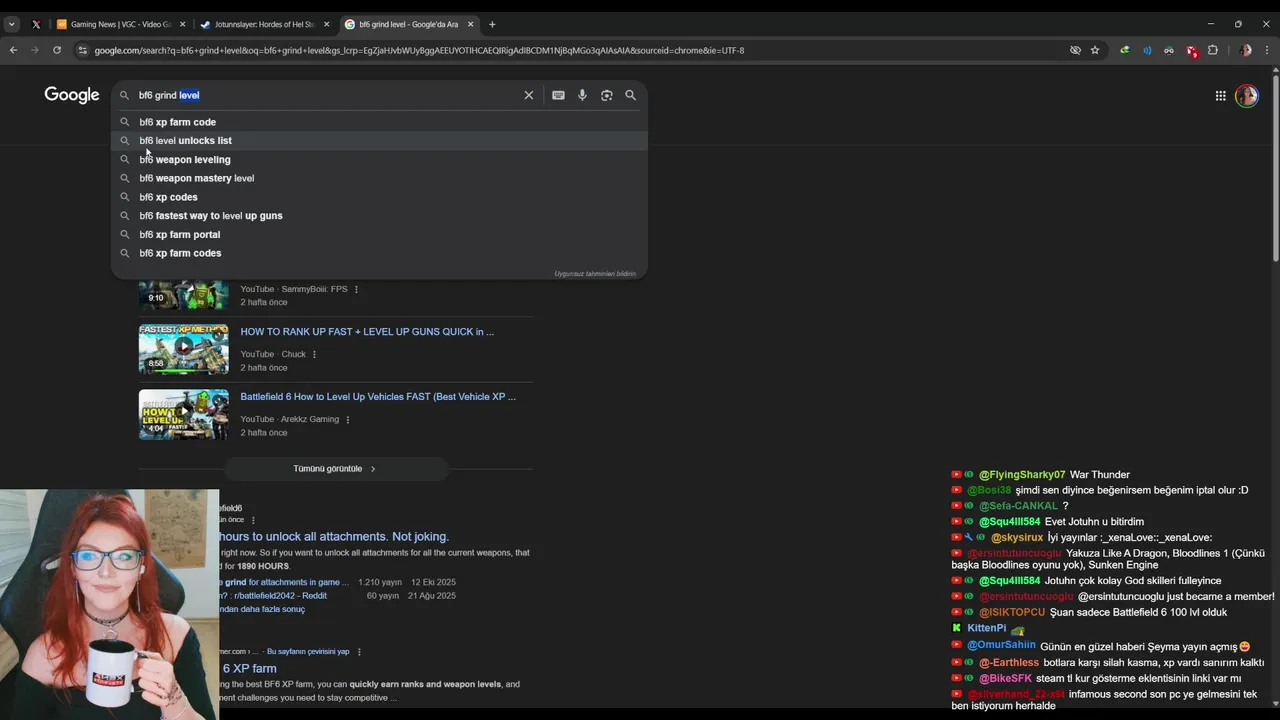Start voice search with the microphone icon
The height and width of the screenshot is (720, 1280).
pos(582,95)
